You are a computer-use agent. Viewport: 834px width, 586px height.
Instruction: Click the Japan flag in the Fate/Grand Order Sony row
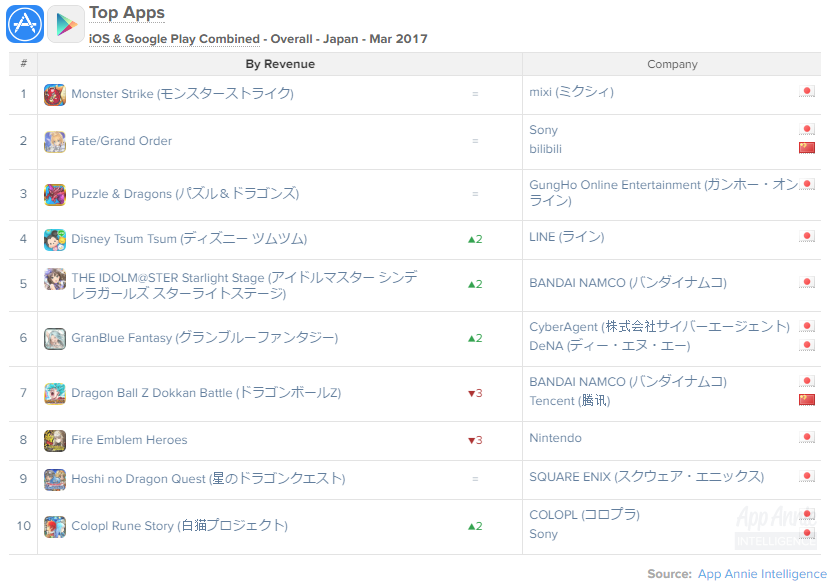click(x=807, y=129)
